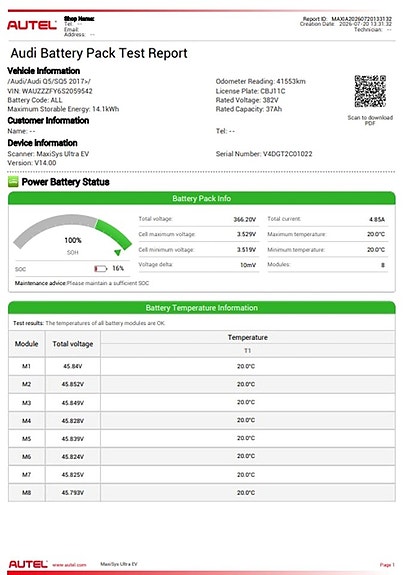This screenshot has height=575, width=405.
Task: Select the M1 module row
Action: click(x=202, y=366)
